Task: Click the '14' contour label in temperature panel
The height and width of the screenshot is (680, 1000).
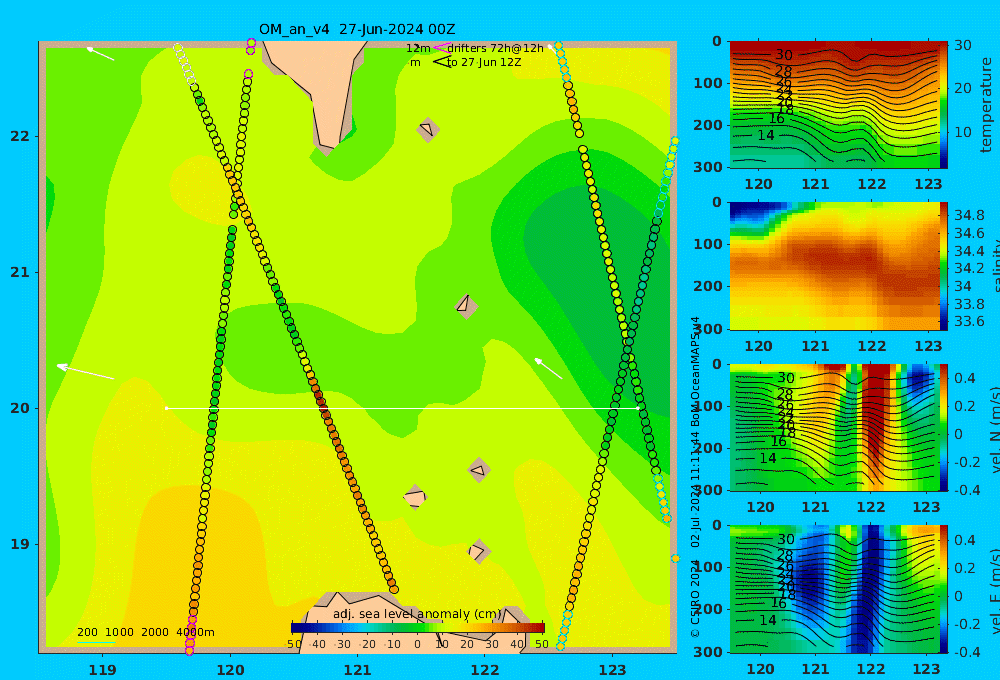Action: pyautogui.click(x=766, y=135)
